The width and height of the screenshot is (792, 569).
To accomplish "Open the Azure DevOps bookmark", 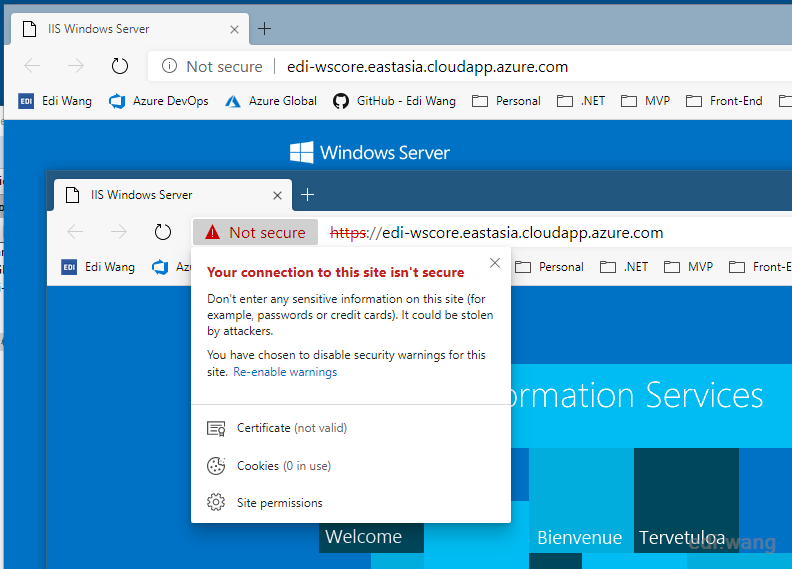I will click(x=159, y=101).
